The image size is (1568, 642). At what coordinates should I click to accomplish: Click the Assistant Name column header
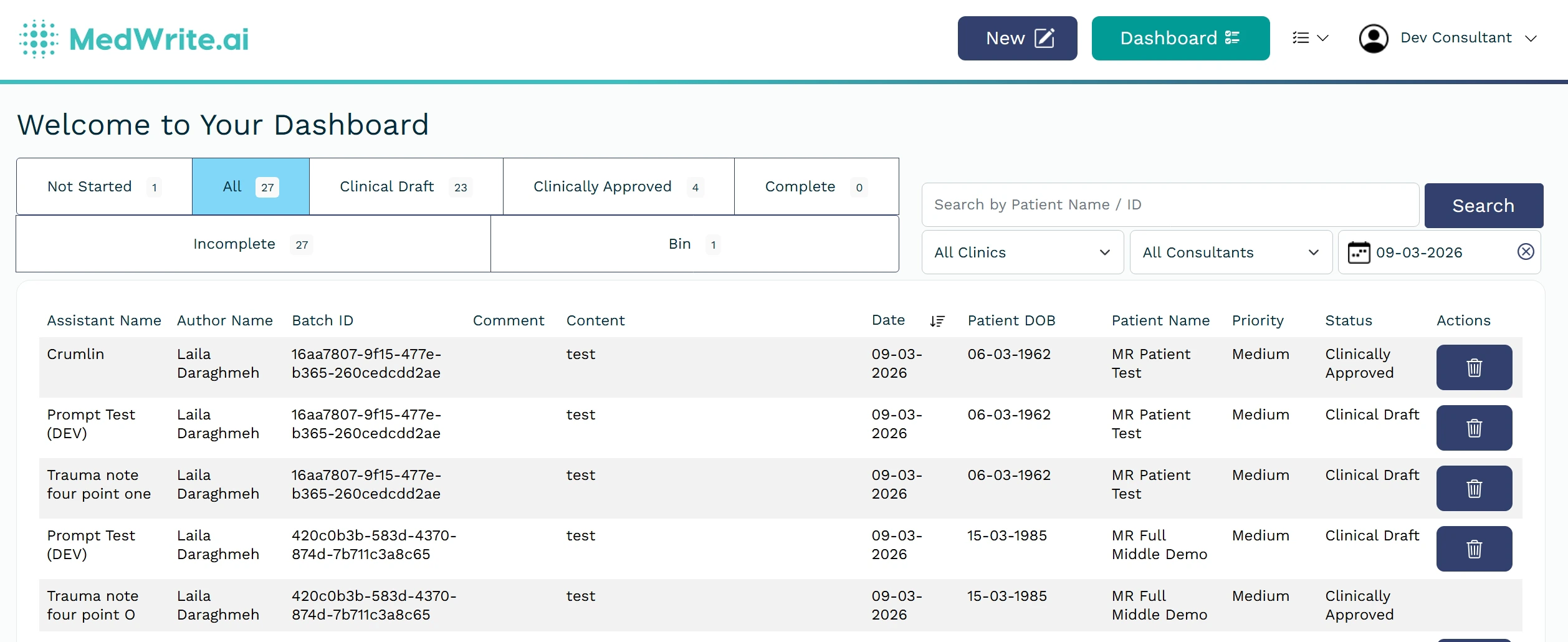click(x=104, y=320)
